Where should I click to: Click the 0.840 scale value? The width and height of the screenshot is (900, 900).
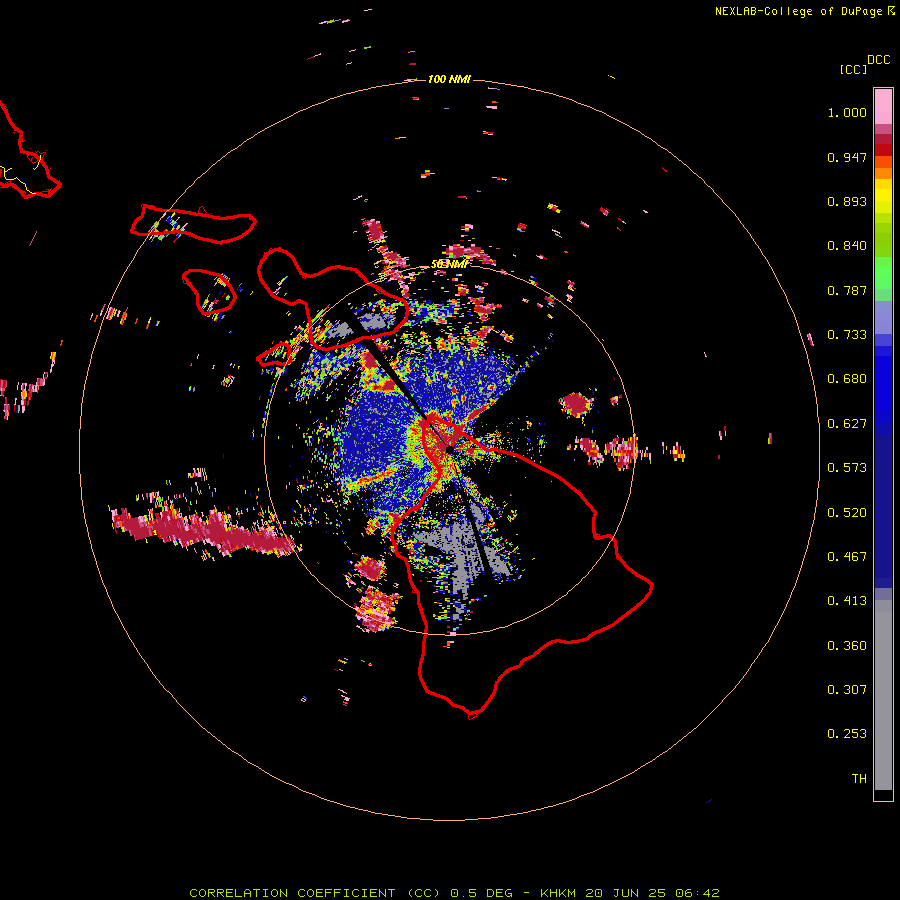click(x=847, y=246)
